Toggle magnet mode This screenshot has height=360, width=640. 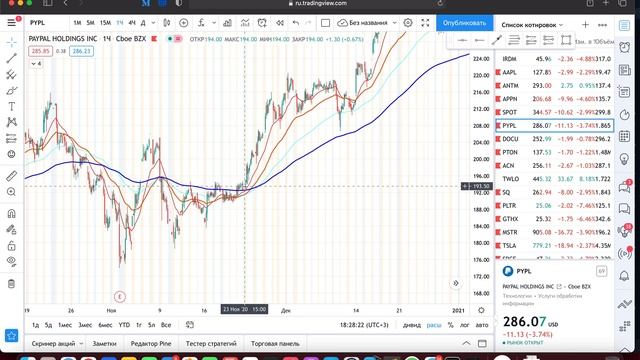coord(11,213)
